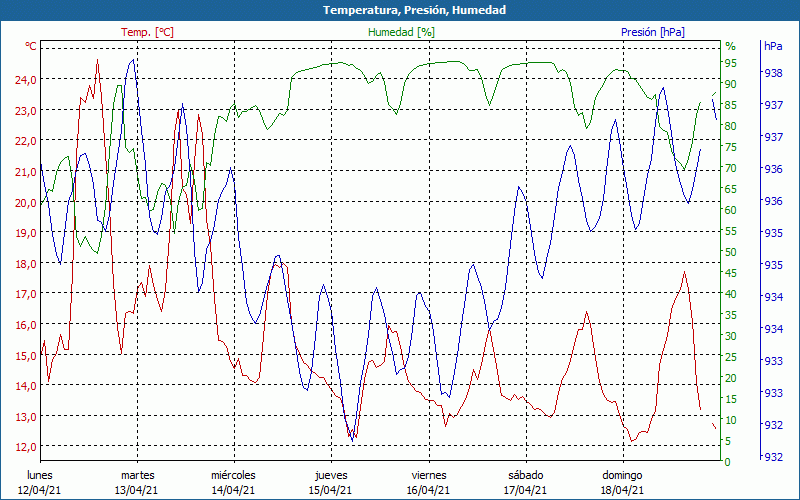Click the miércoles 14/04/21 date label
800x500 pixels.
(x=234, y=483)
